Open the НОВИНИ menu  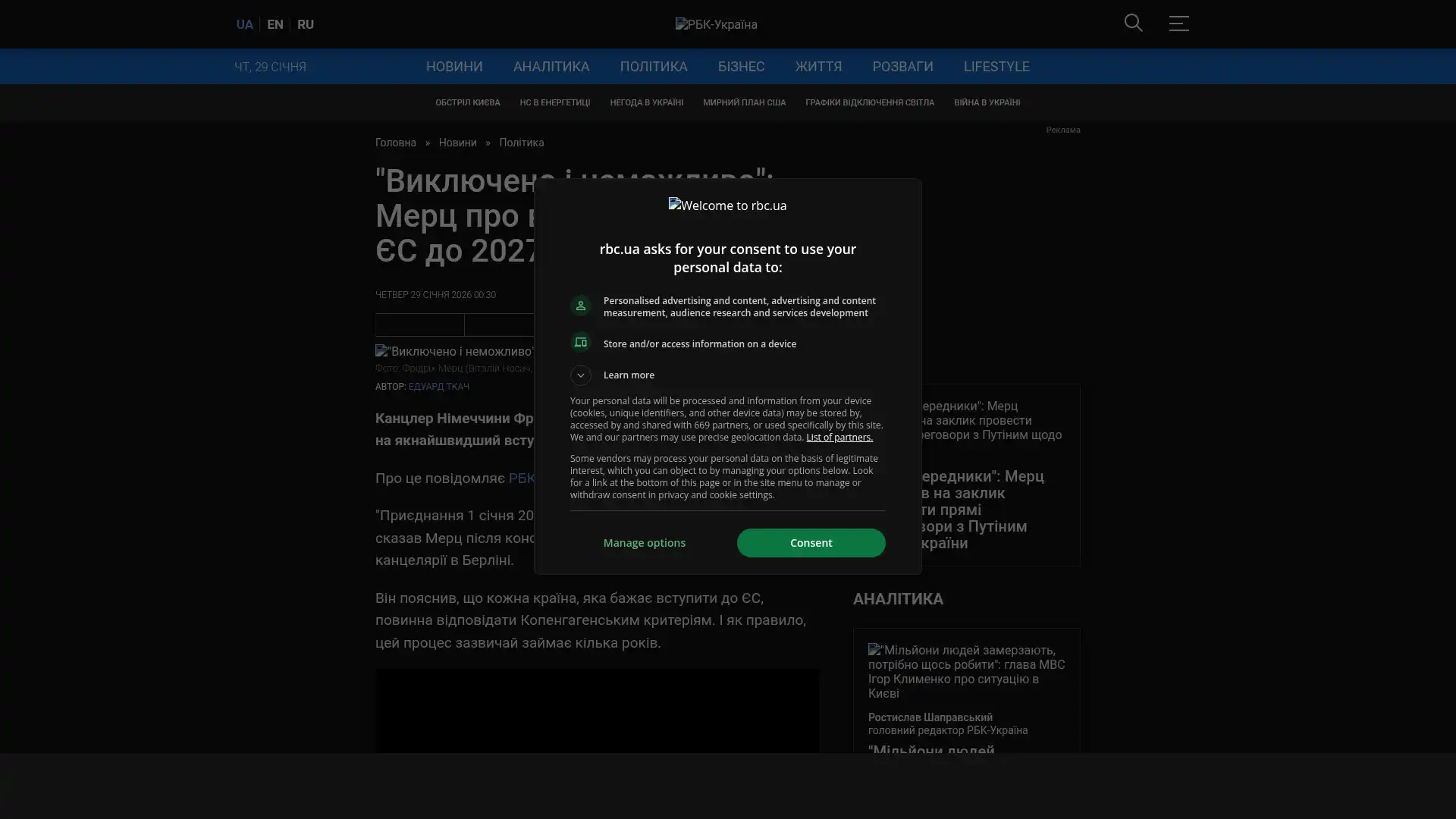tap(453, 67)
